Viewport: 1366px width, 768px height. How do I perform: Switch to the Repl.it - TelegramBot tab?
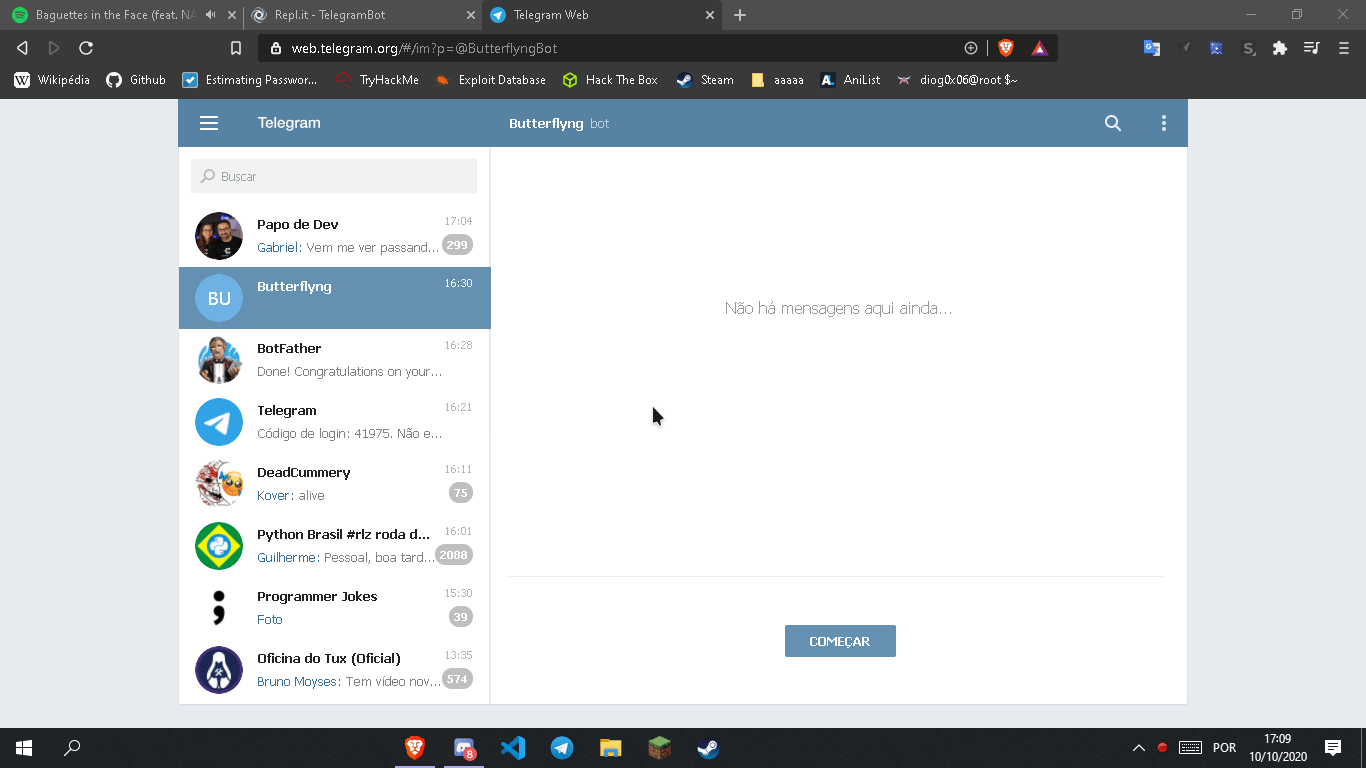point(362,15)
